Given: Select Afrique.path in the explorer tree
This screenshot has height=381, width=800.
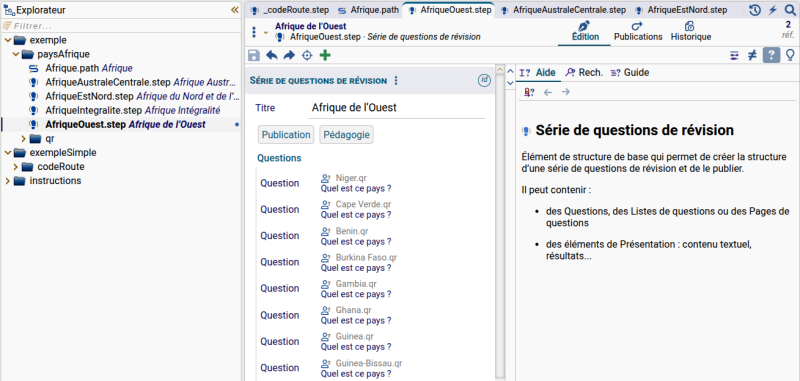Looking at the screenshot, I should 89,68.
